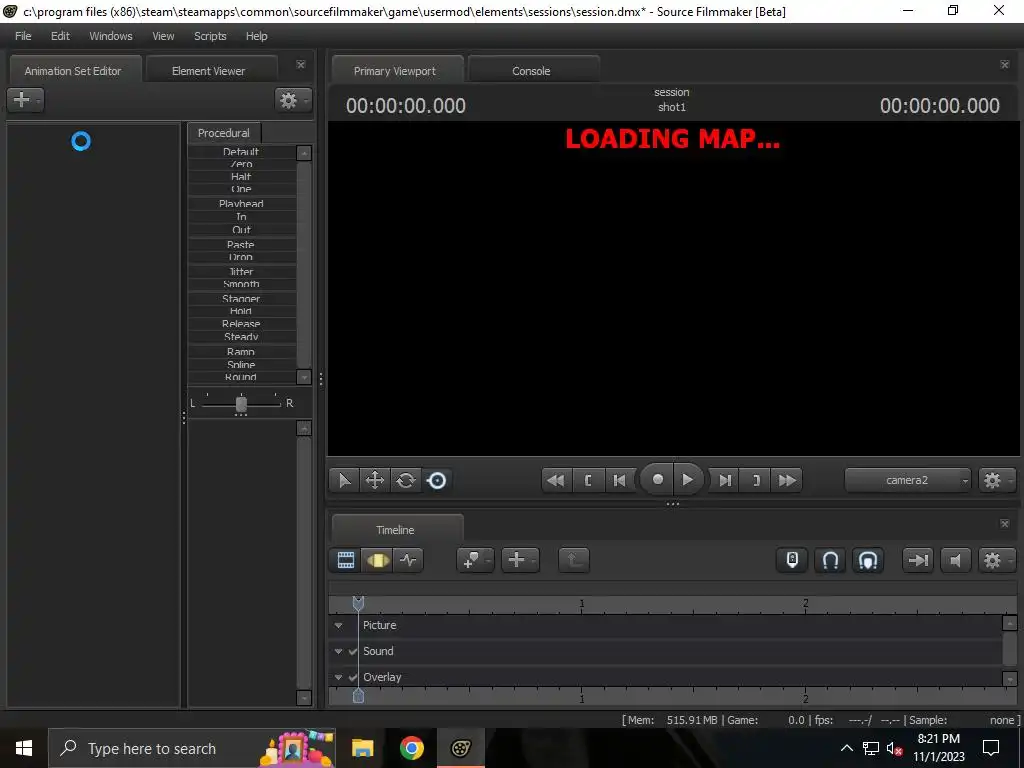Viewport: 1024px width, 768px height.
Task: Collapse the Overlay track arrow
Action: pyautogui.click(x=338, y=677)
